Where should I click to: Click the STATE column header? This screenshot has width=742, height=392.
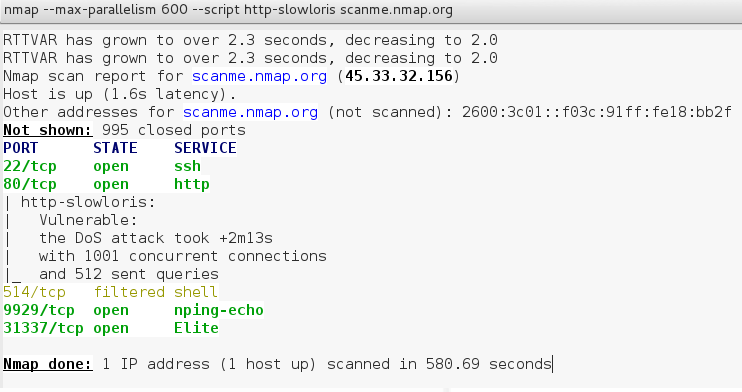[x=115, y=148]
